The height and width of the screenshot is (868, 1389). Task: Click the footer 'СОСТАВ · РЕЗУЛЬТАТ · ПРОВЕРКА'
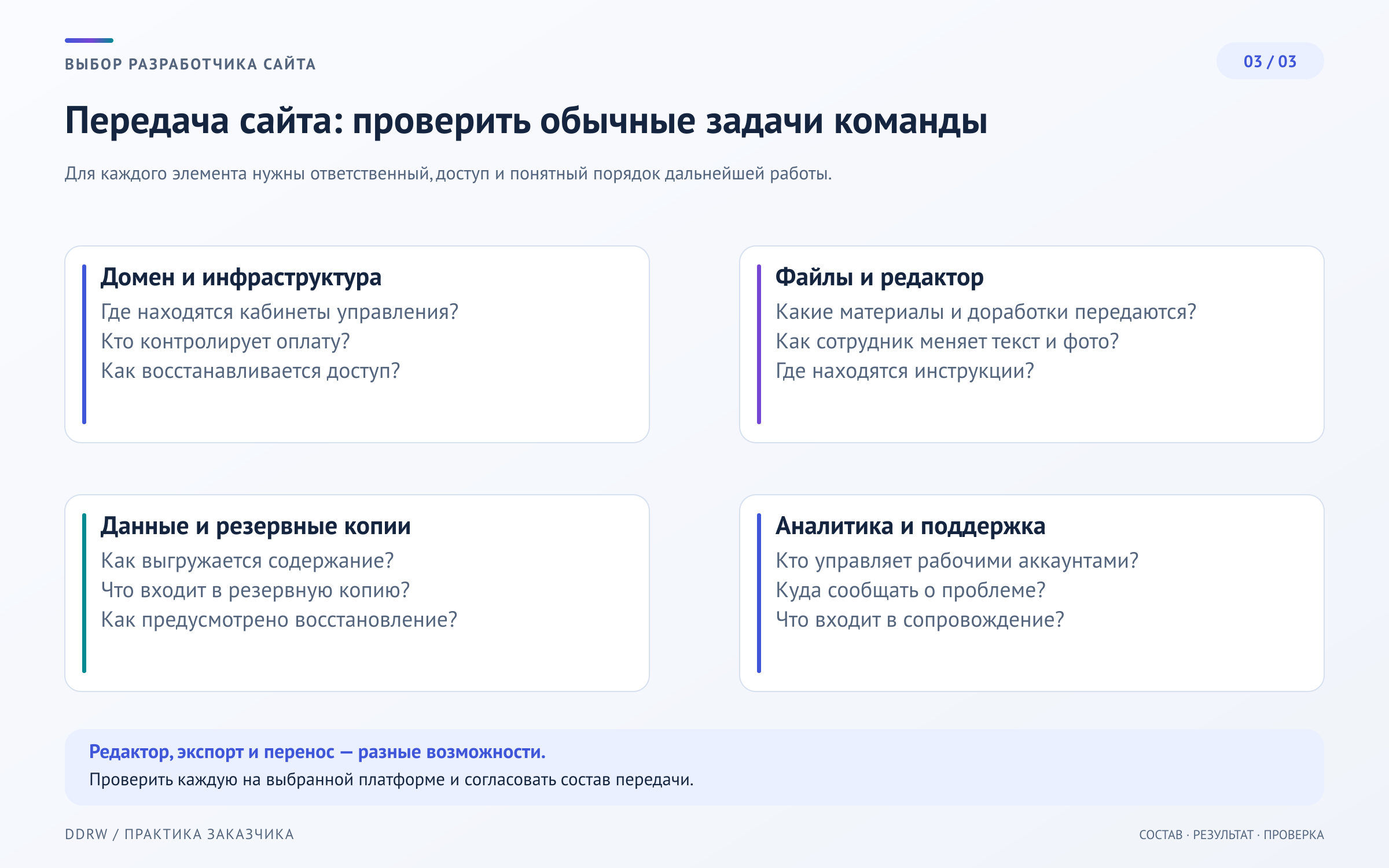point(1232,834)
